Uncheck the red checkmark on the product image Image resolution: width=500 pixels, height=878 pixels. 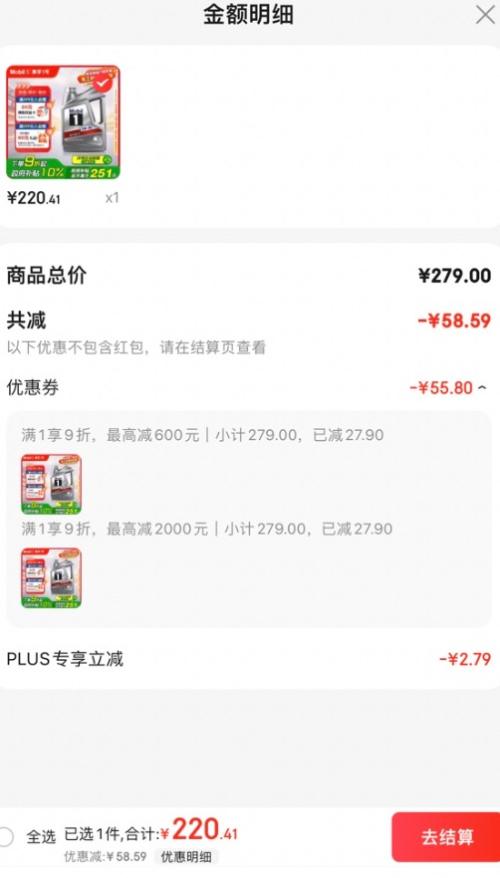tap(101, 83)
